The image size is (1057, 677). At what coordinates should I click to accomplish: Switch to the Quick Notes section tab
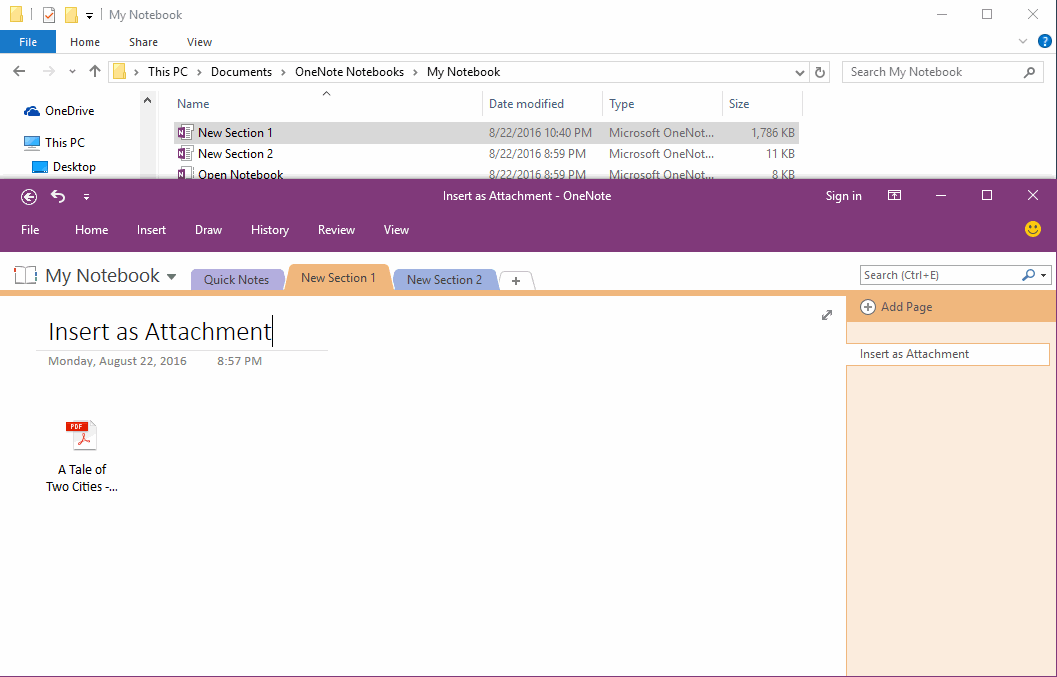click(x=237, y=280)
